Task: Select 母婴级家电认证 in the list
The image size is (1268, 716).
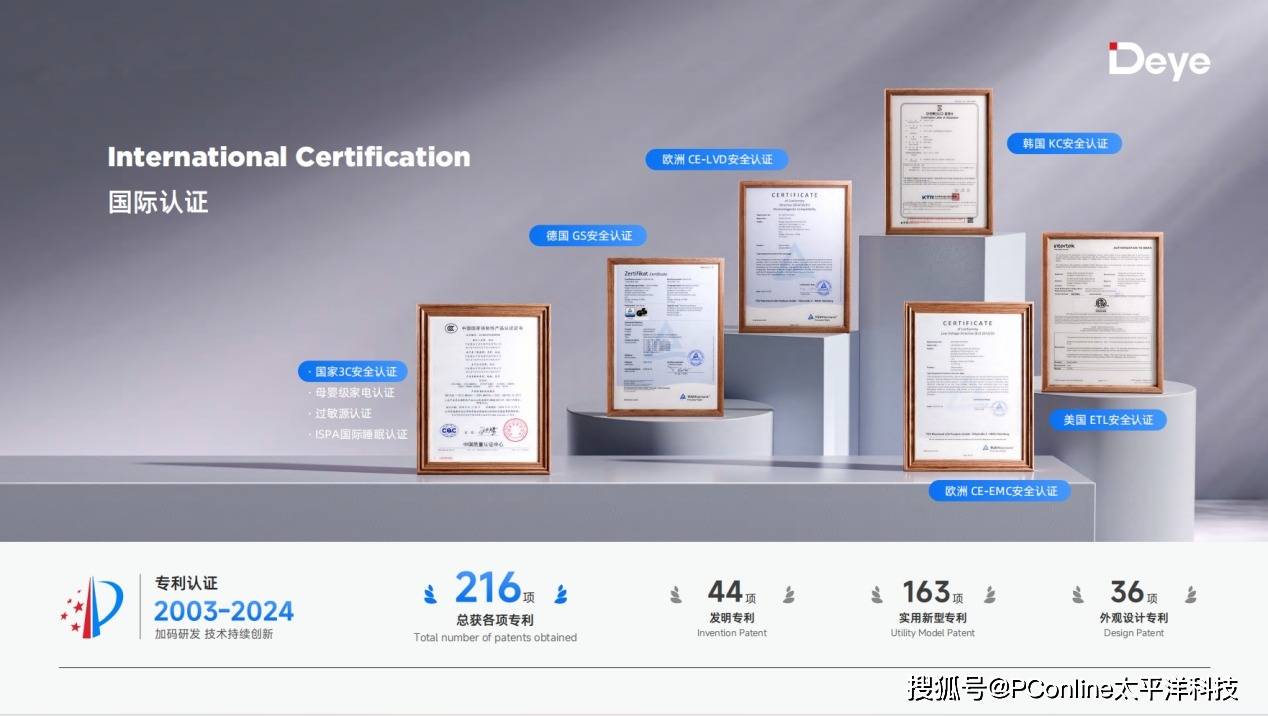Action: 355,393
